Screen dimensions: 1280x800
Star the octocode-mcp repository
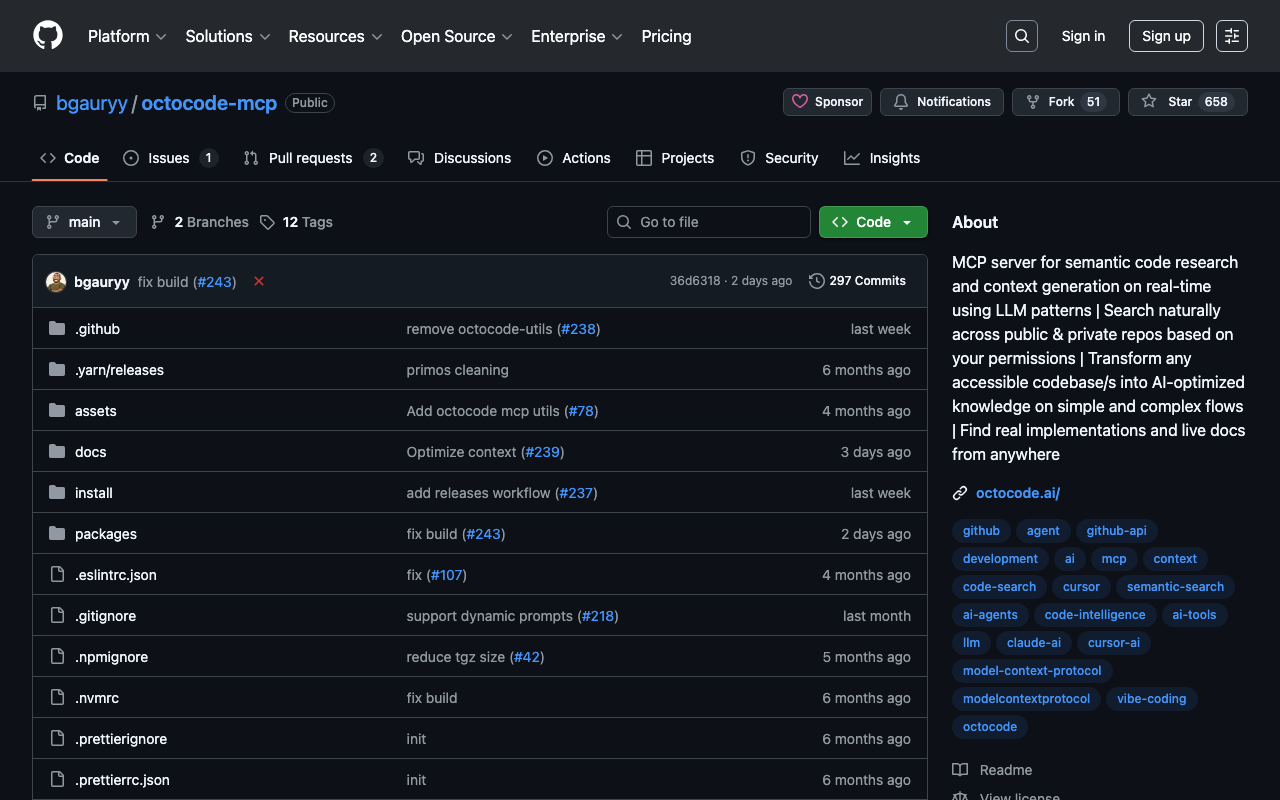[1187, 102]
